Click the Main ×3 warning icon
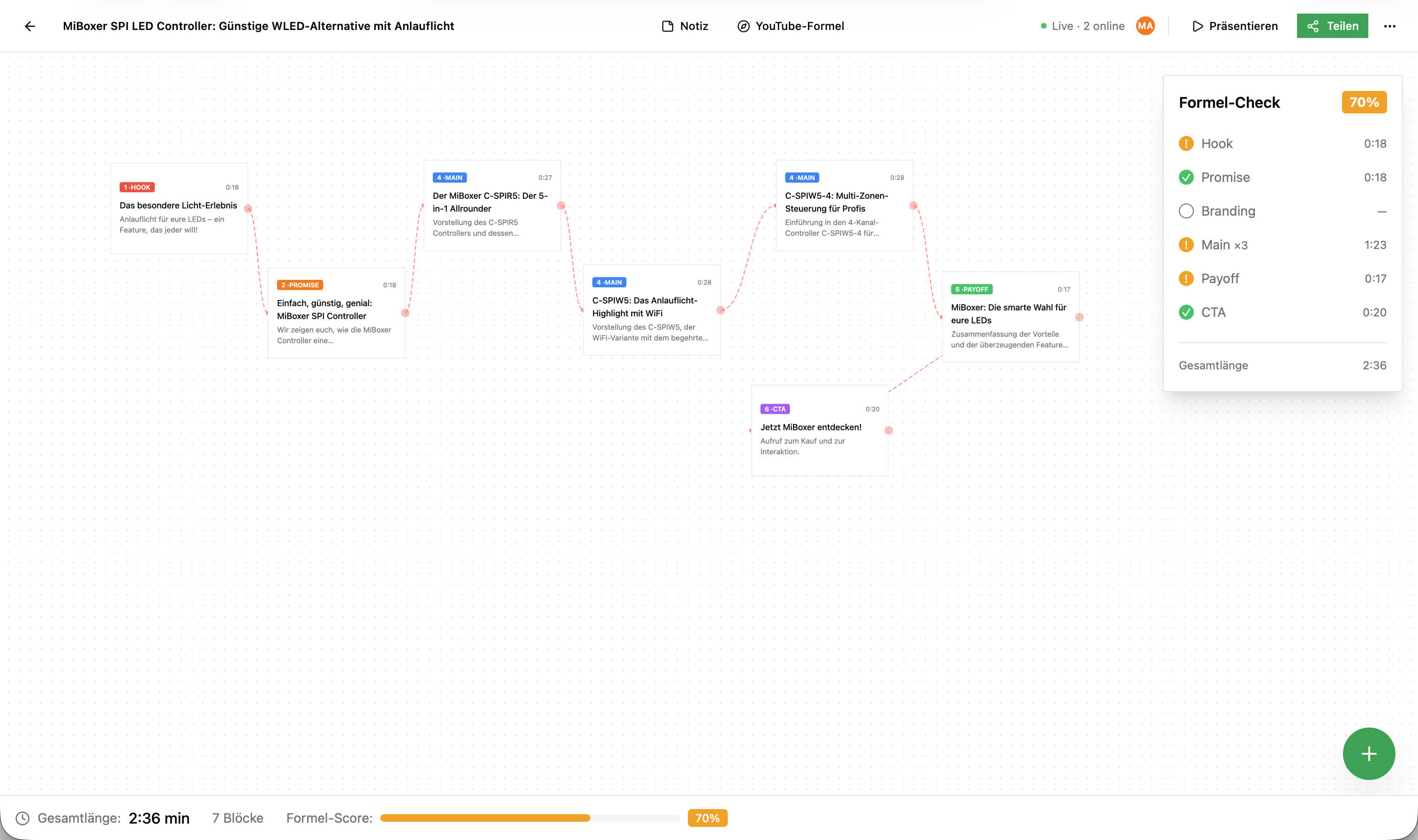This screenshot has width=1418, height=840. pyautogui.click(x=1186, y=245)
